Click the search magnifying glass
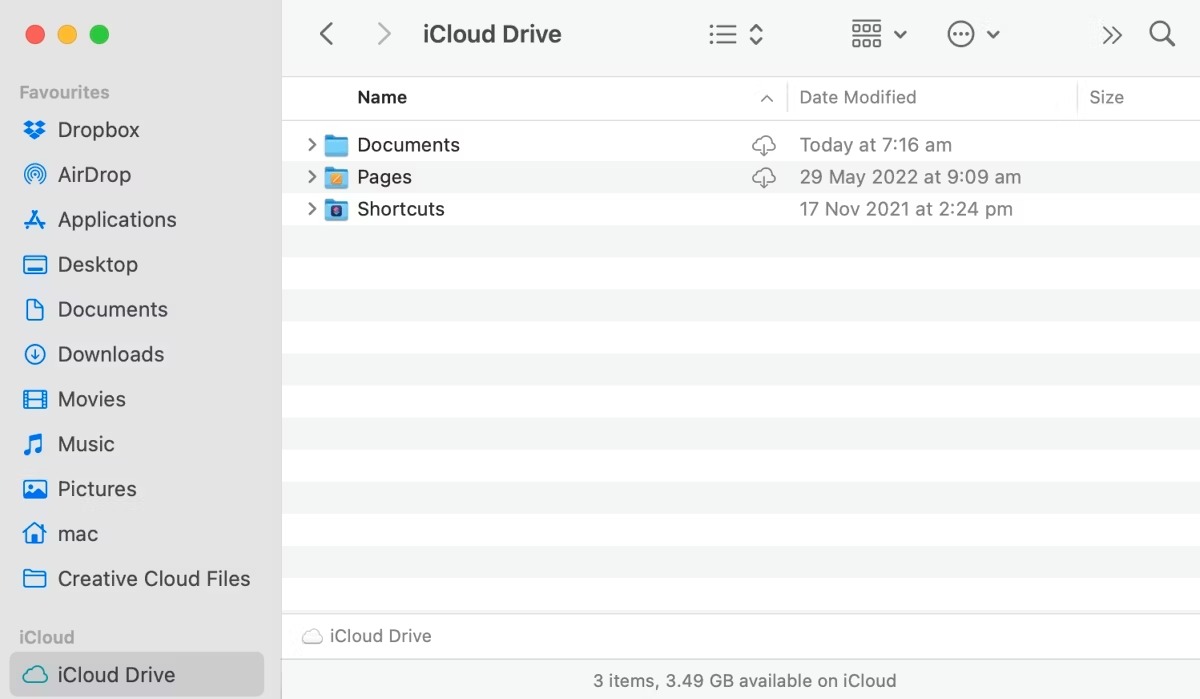Image resolution: width=1200 pixels, height=699 pixels. [1162, 33]
